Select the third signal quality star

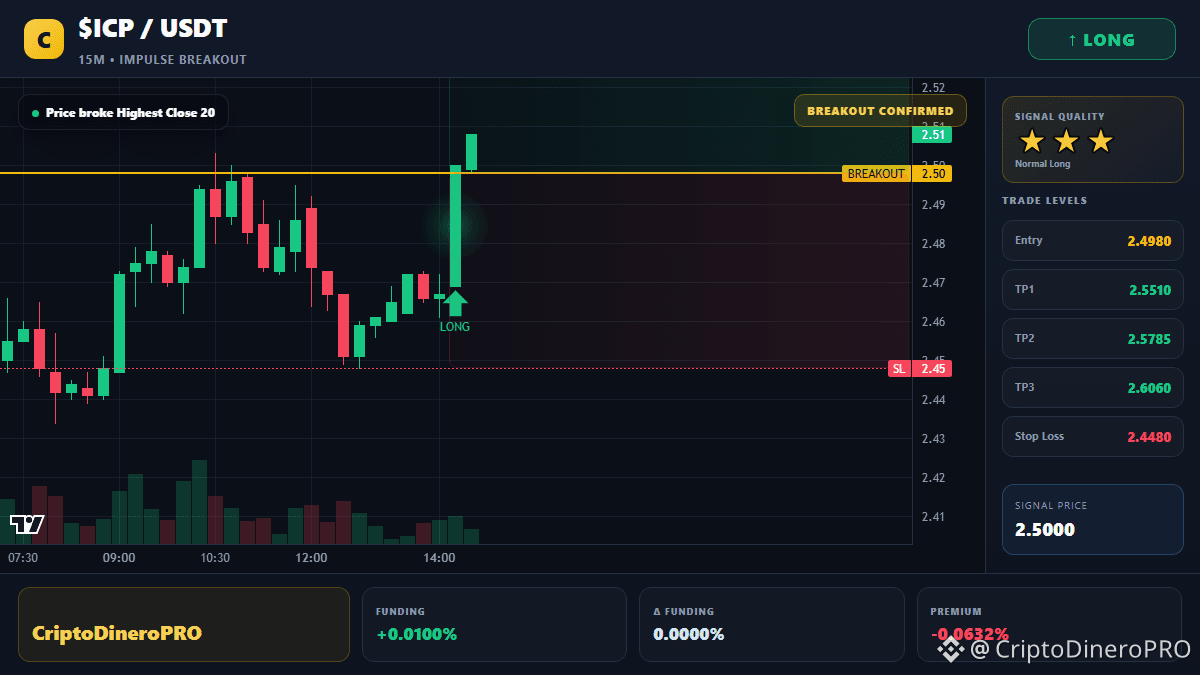(1100, 141)
